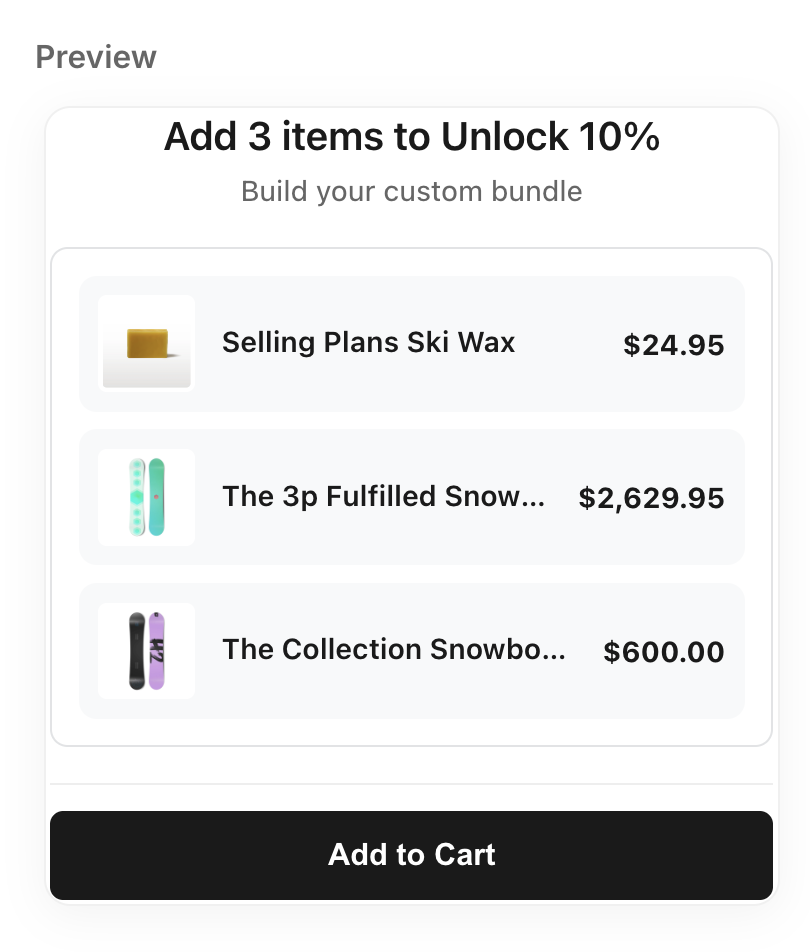
Task: Click the Preview section label
Action: 96,57
